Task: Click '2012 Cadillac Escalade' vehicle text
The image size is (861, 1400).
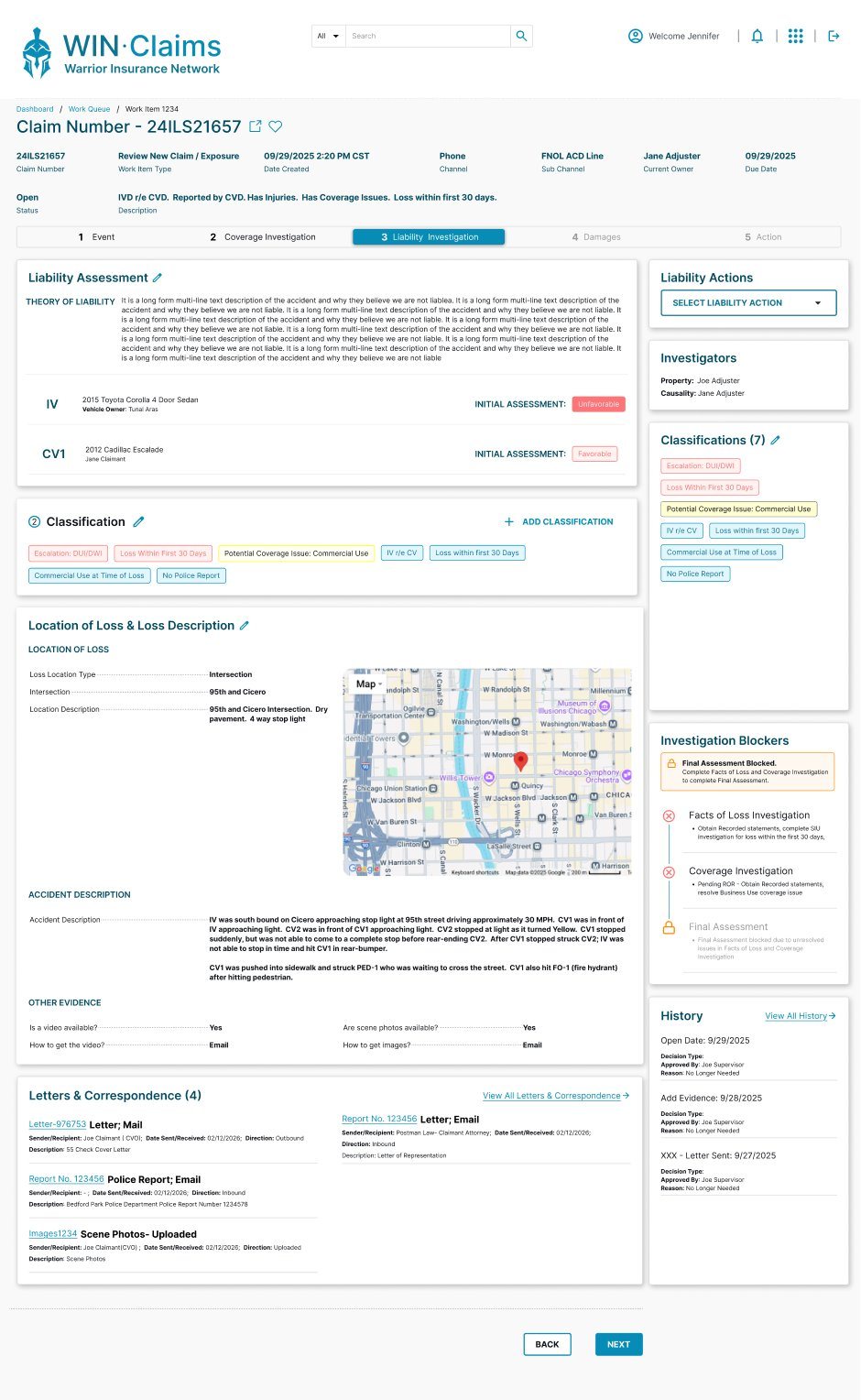Action: (x=125, y=450)
